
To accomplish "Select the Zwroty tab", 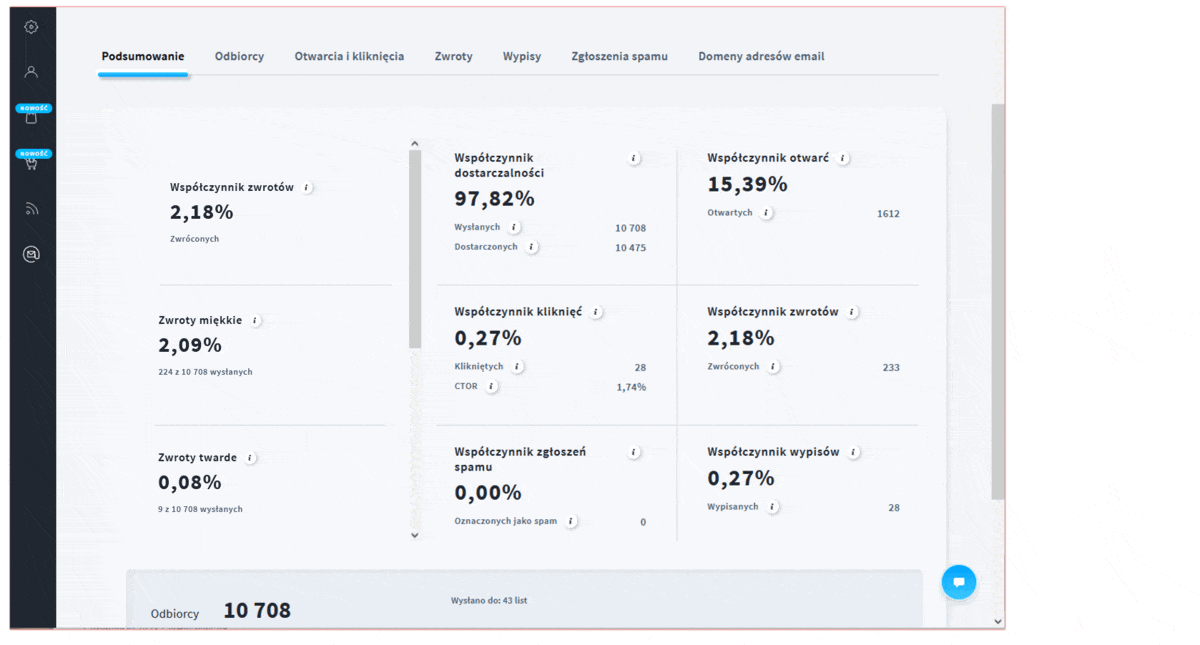I will click(453, 57).
